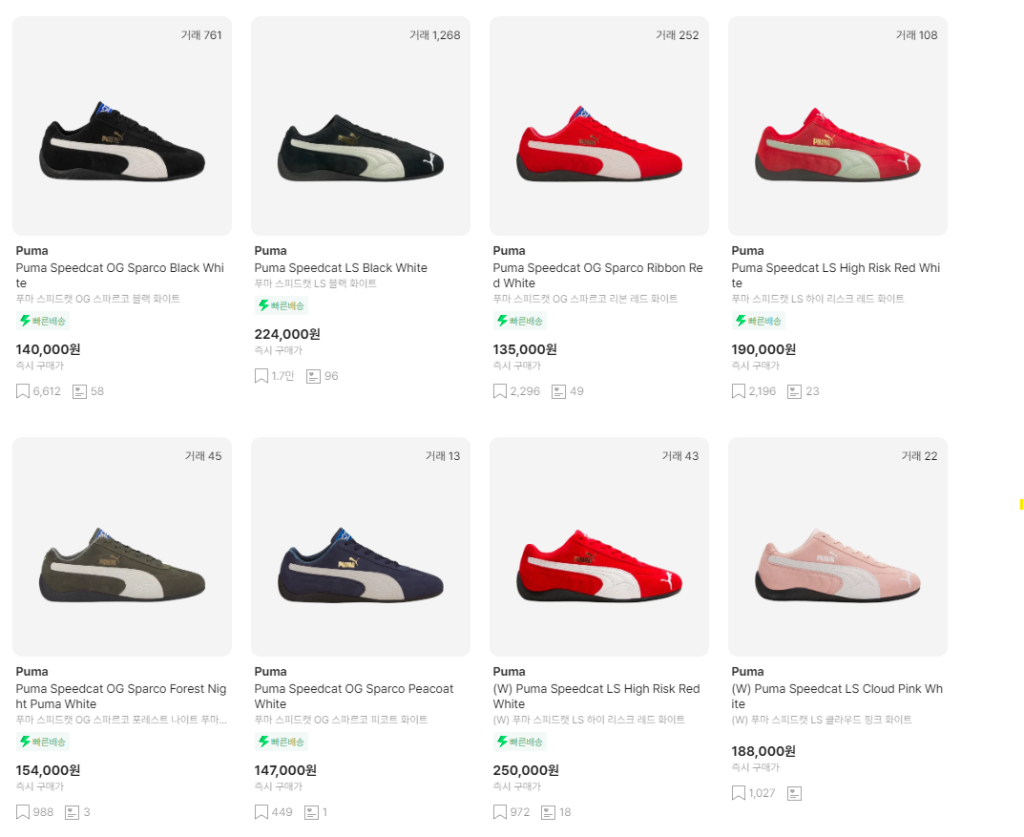Save the Sparco Ribbon Red White shoe
Image resolution: width=1024 pixels, height=837 pixels.
click(x=500, y=391)
